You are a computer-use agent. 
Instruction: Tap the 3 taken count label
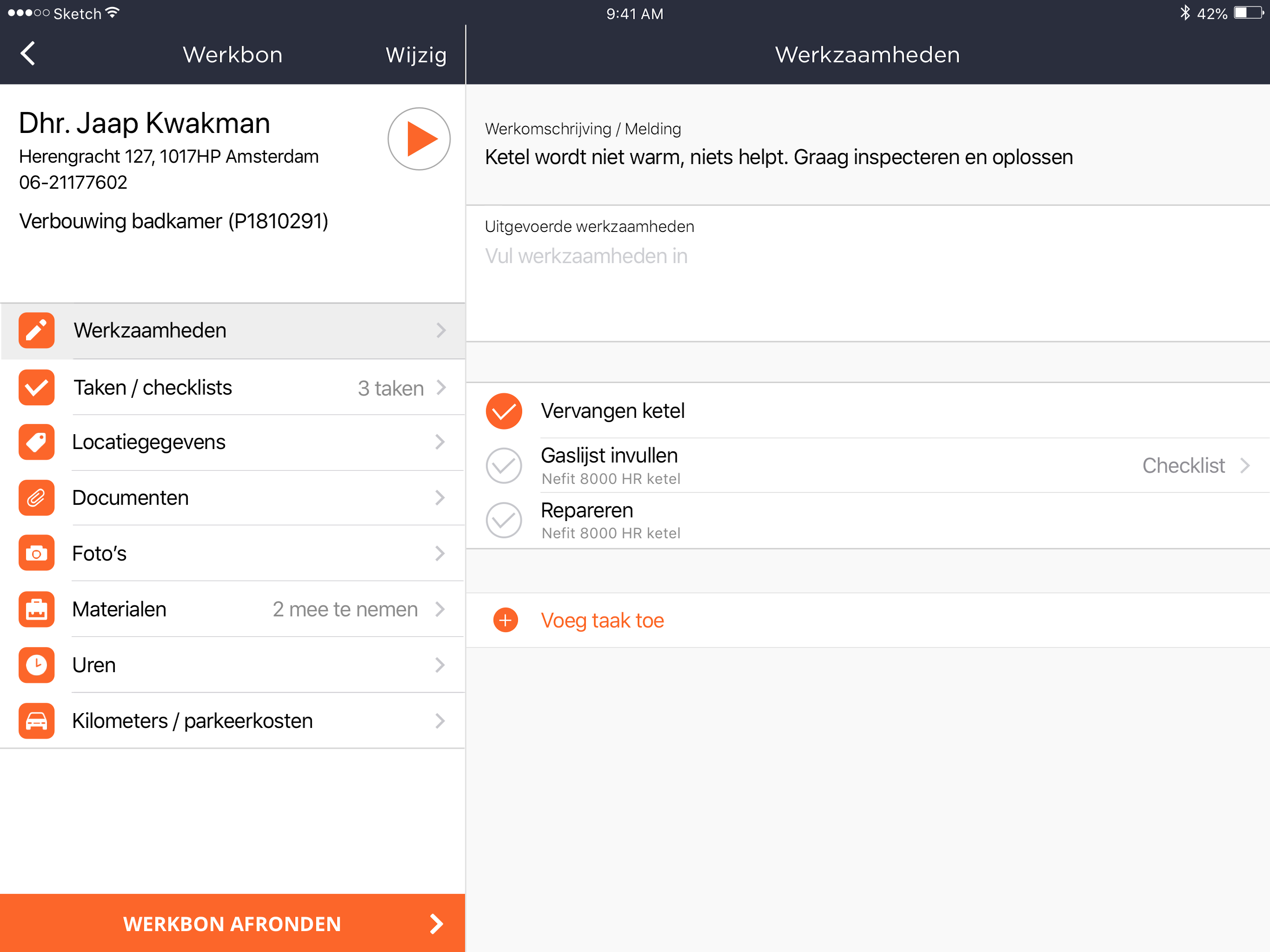(390, 388)
